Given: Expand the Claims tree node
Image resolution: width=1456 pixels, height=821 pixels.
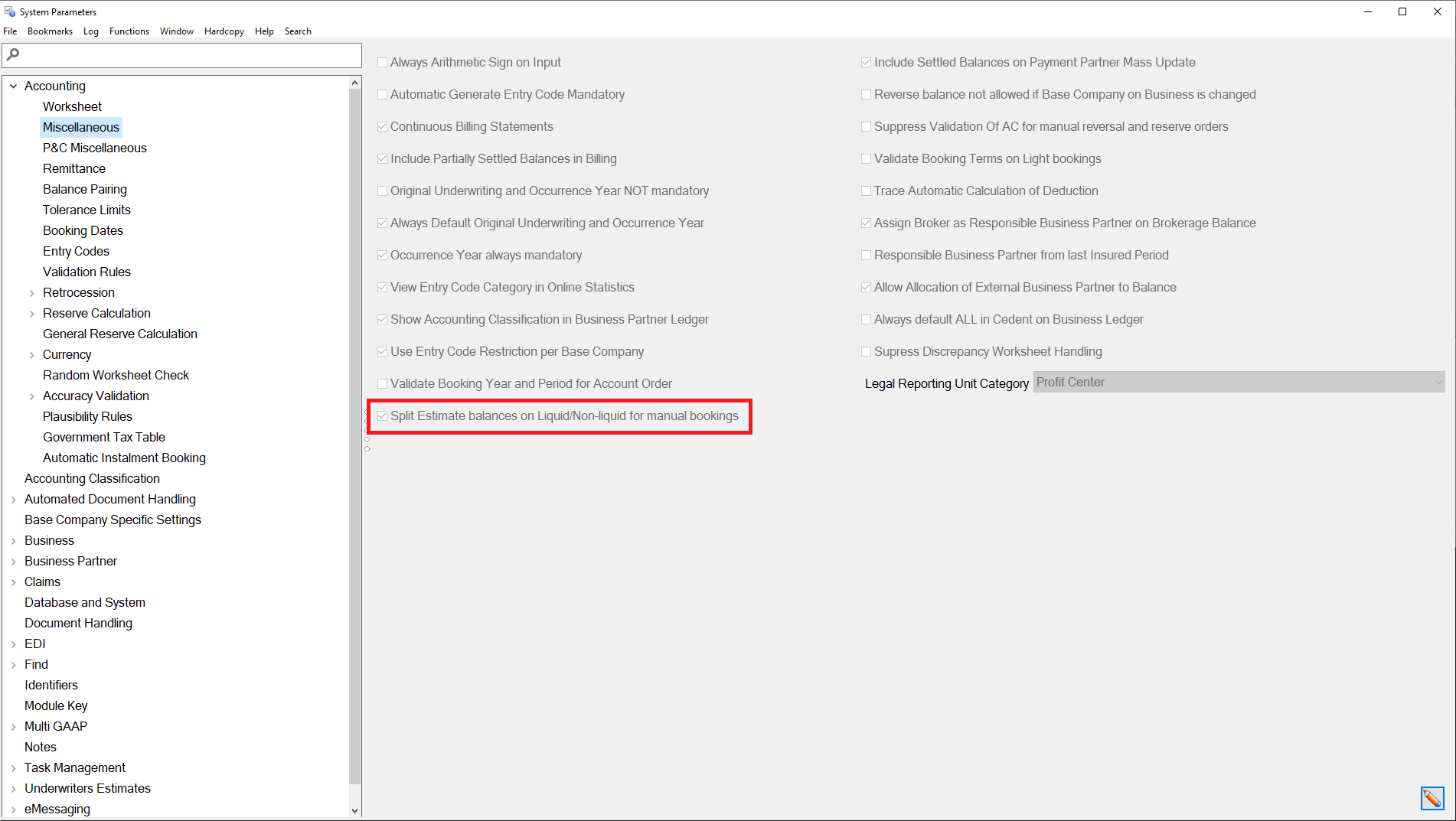Looking at the screenshot, I should 12,582.
